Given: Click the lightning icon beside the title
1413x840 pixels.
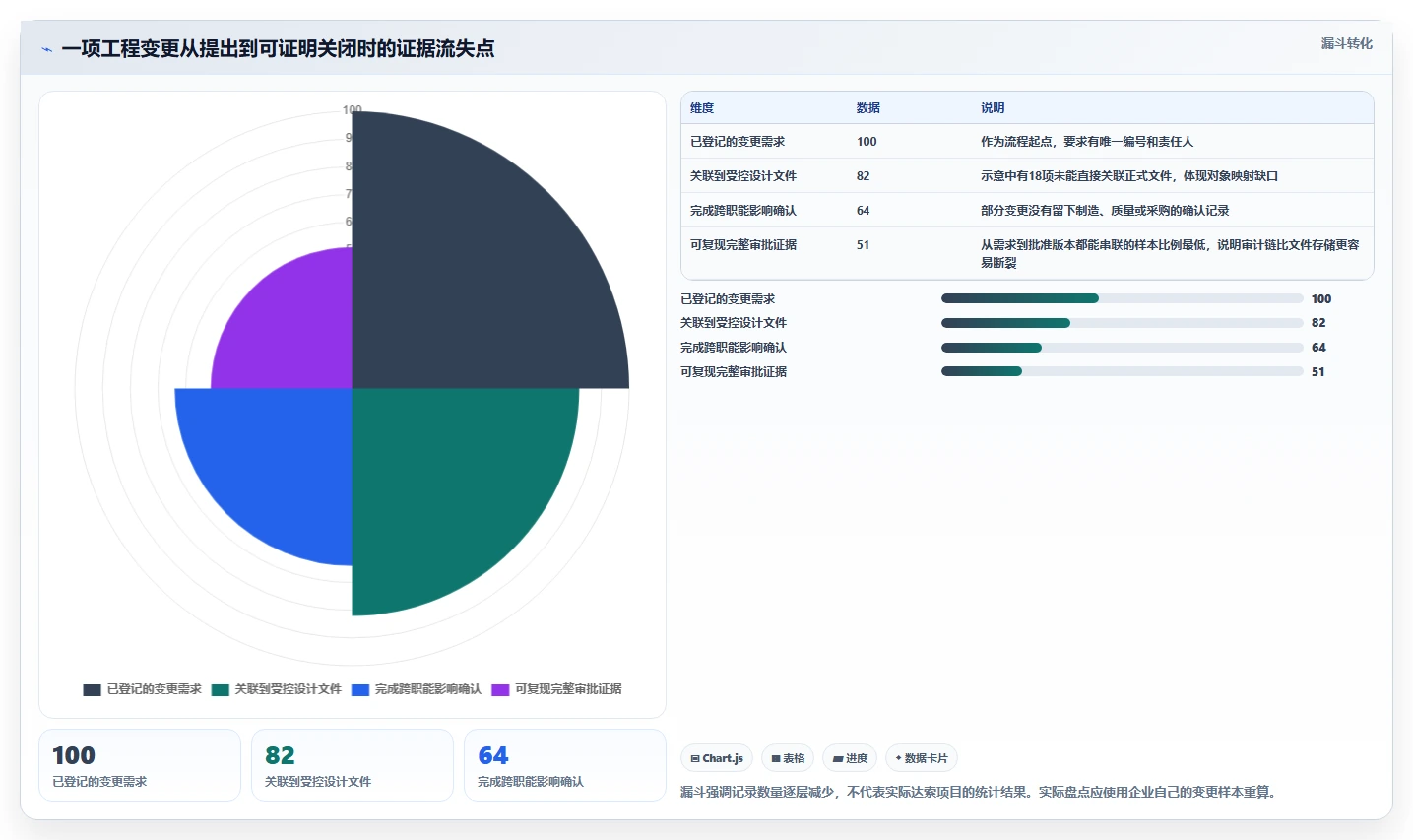Looking at the screenshot, I should (46, 49).
